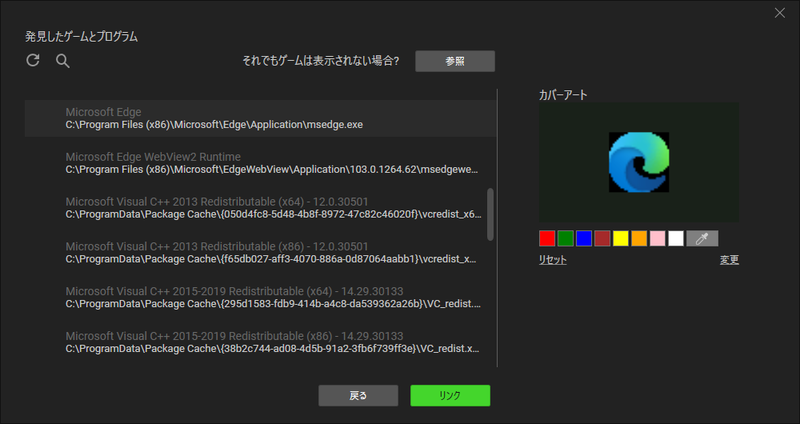
Task: Click the Edge cover art thumbnail
Action: click(x=639, y=162)
